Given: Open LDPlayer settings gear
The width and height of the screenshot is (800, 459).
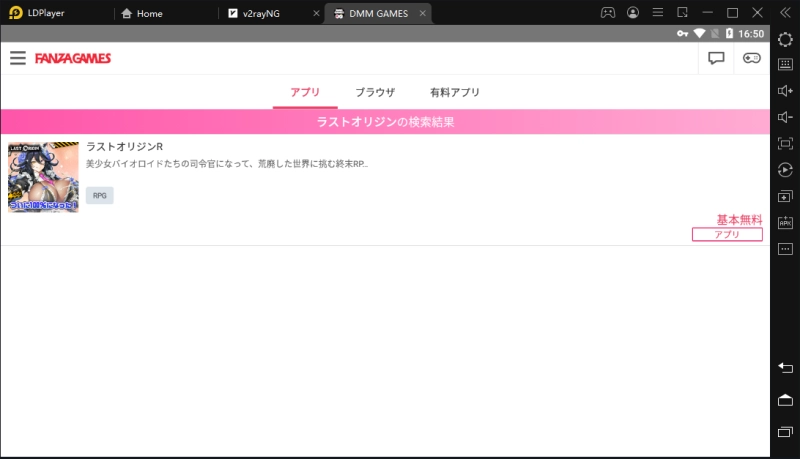Looking at the screenshot, I should click(x=785, y=39).
